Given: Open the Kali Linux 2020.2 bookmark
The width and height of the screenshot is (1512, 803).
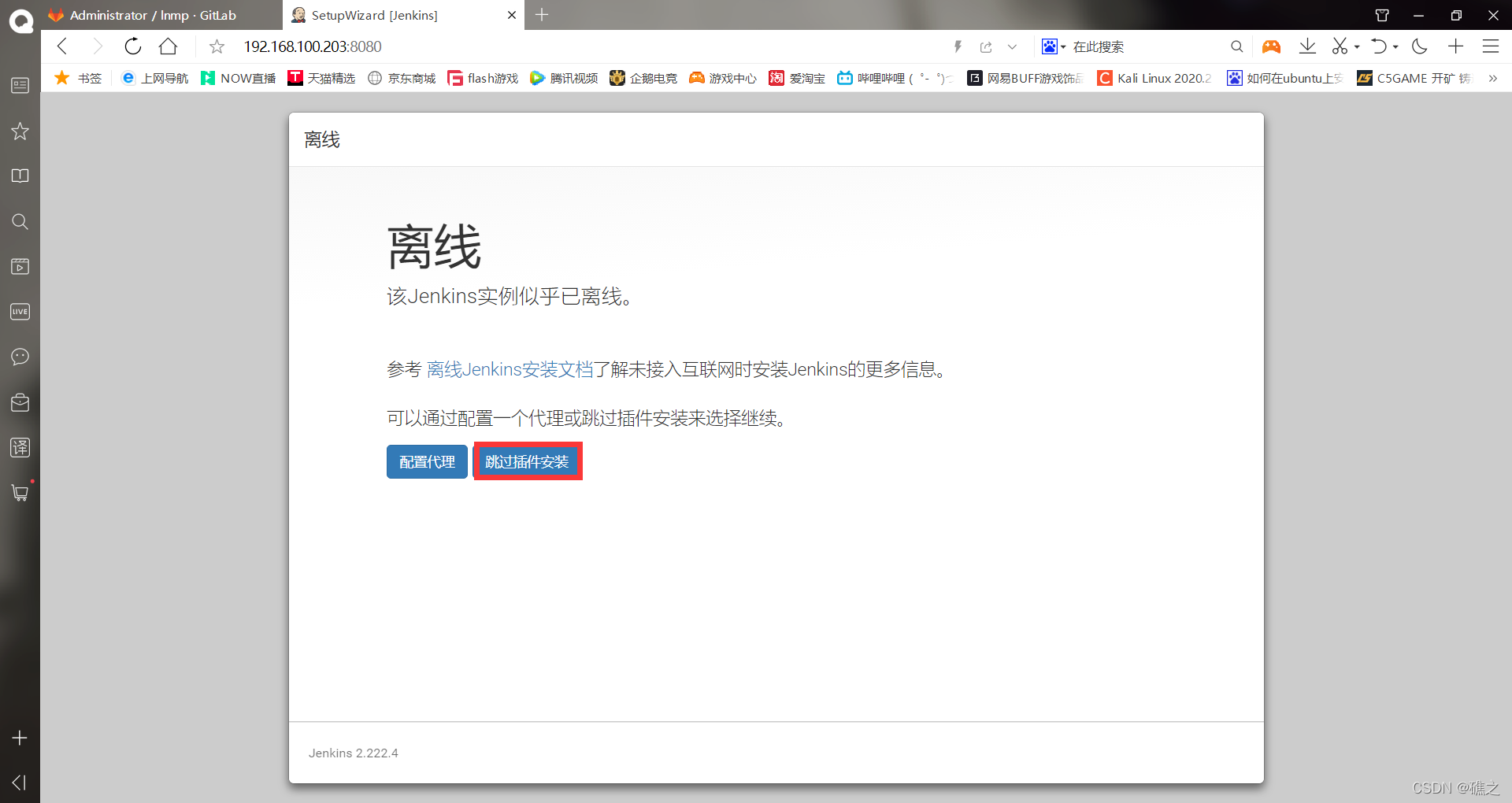Looking at the screenshot, I should tap(1154, 78).
